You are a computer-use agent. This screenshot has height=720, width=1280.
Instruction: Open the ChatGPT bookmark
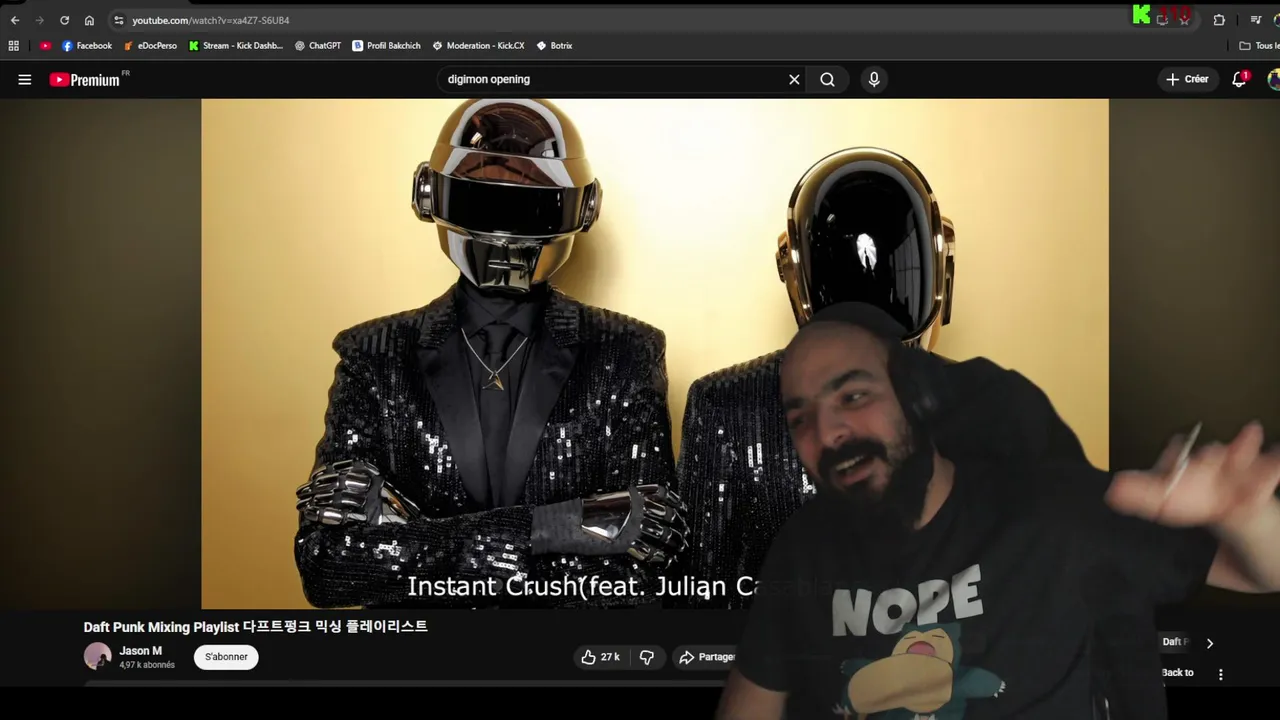(x=318, y=45)
